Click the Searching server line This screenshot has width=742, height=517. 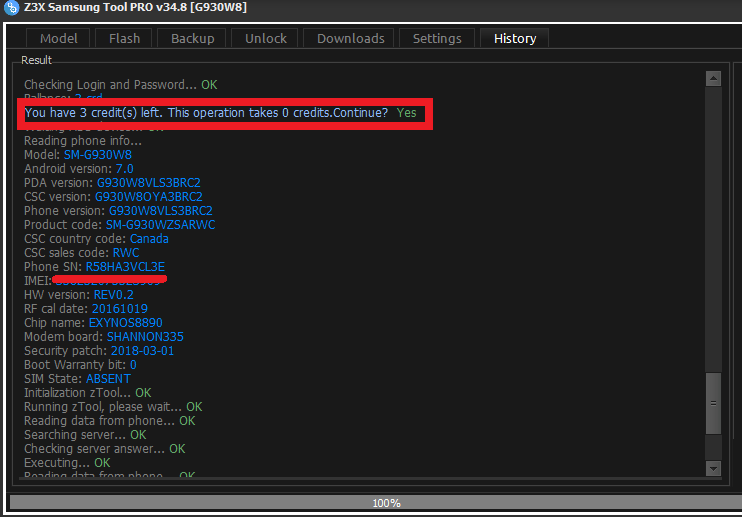[85, 435]
